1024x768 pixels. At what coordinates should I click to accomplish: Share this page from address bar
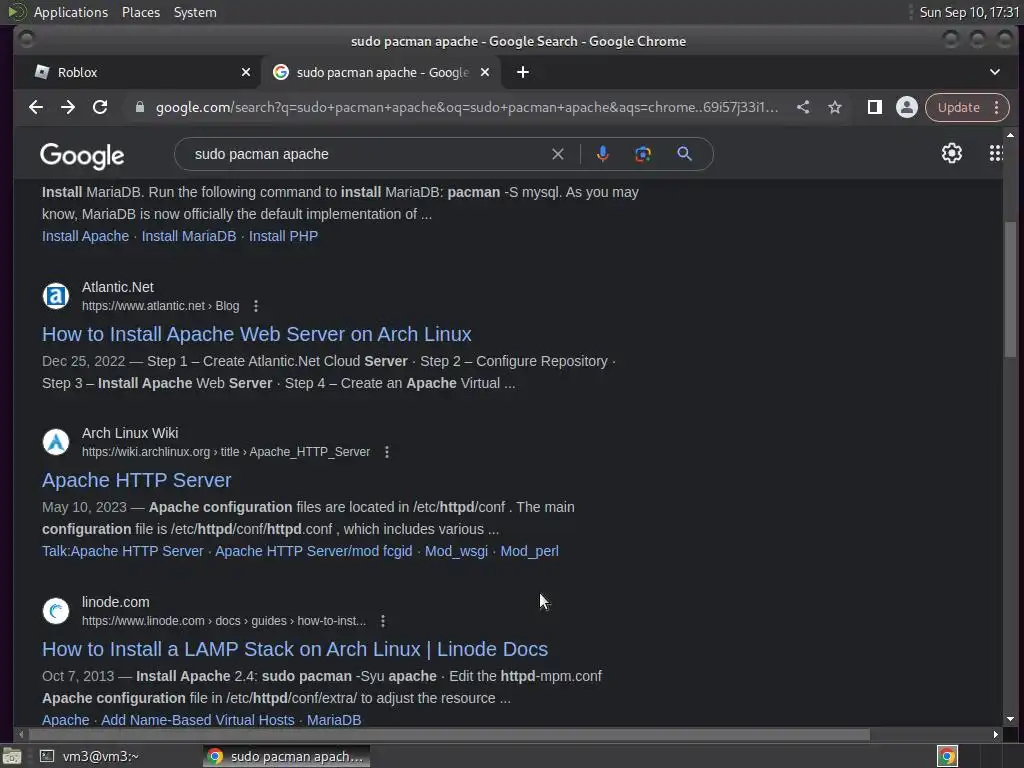[x=803, y=107]
